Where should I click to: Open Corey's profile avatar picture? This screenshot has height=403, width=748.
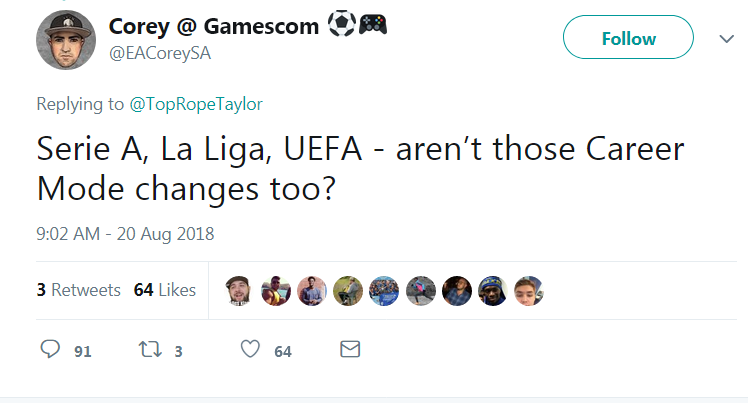(x=66, y=41)
